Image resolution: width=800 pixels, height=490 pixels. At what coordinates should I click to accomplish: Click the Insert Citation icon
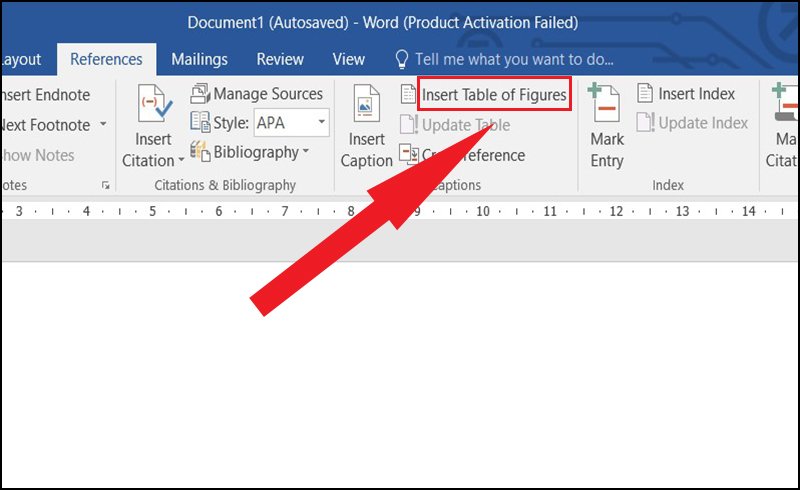click(154, 103)
